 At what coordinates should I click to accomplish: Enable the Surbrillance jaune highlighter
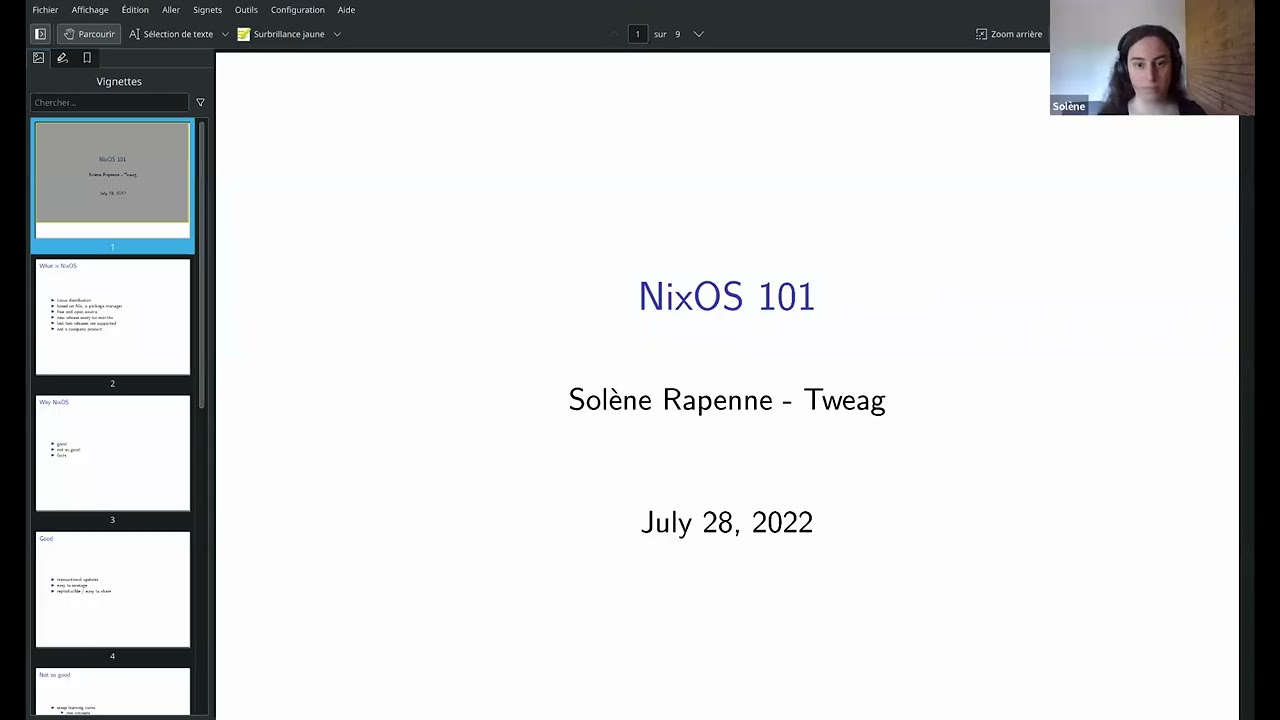pos(281,34)
